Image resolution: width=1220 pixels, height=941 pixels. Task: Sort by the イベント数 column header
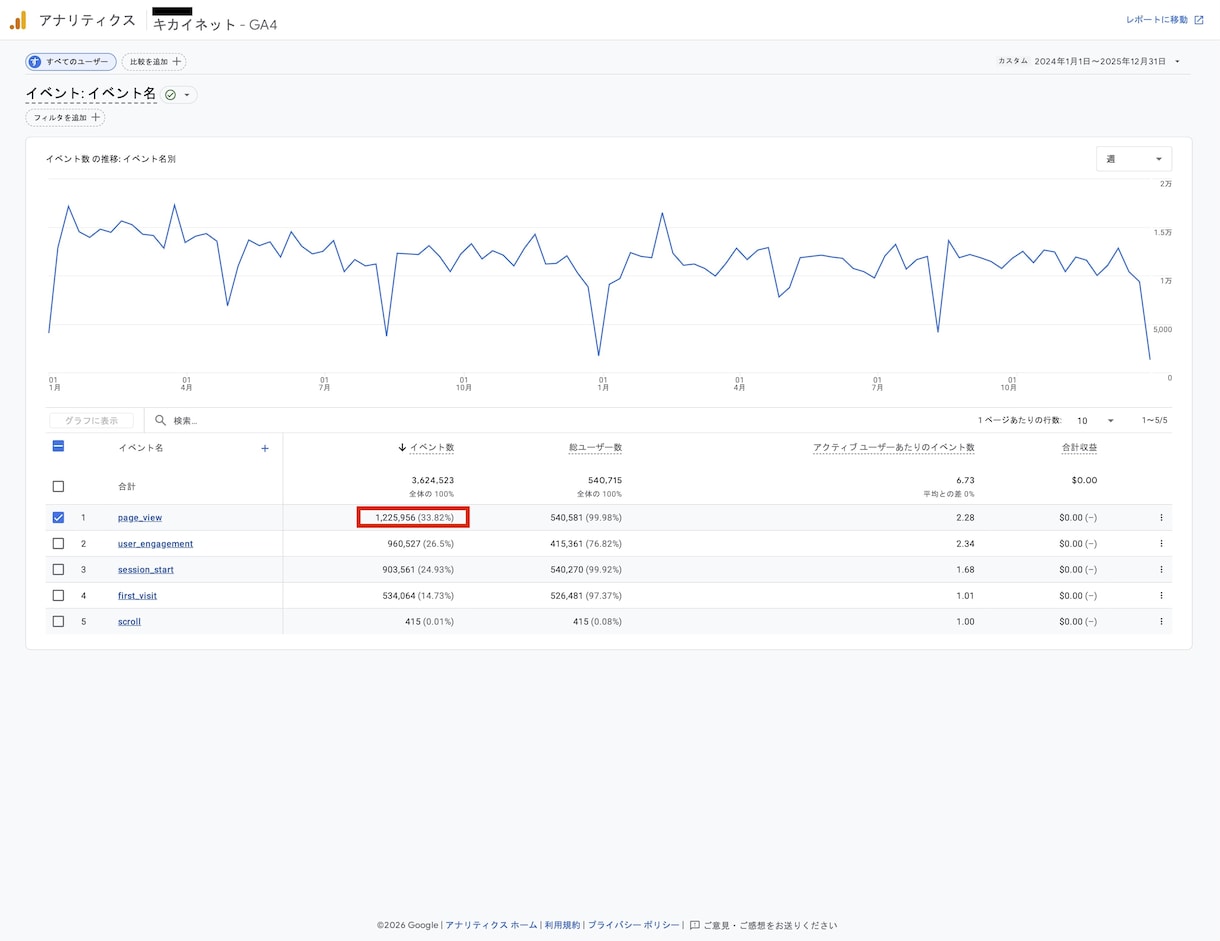pyautogui.click(x=431, y=448)
